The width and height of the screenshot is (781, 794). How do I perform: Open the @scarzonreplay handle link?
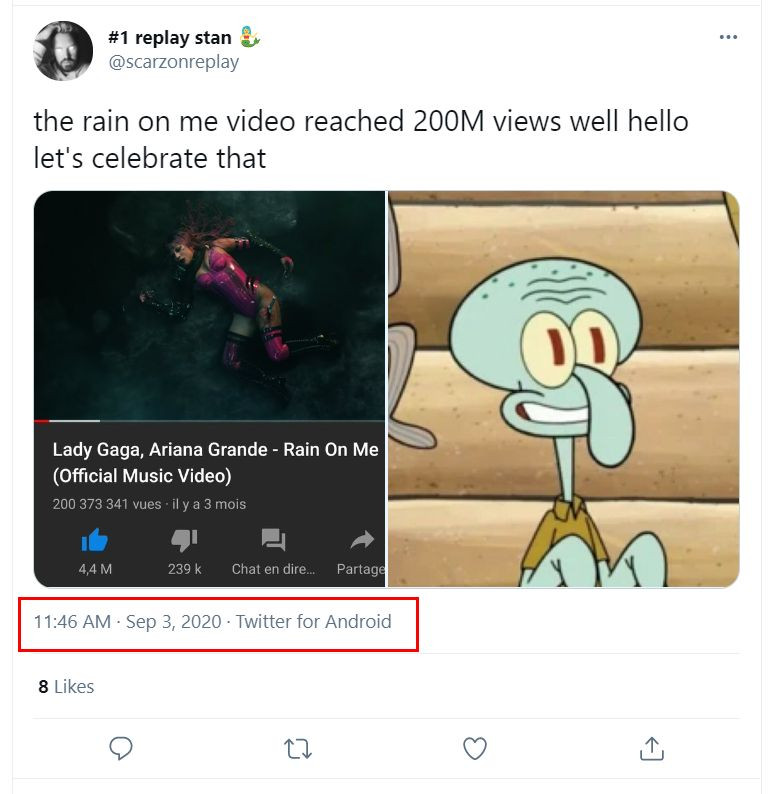tap(173, 62)
